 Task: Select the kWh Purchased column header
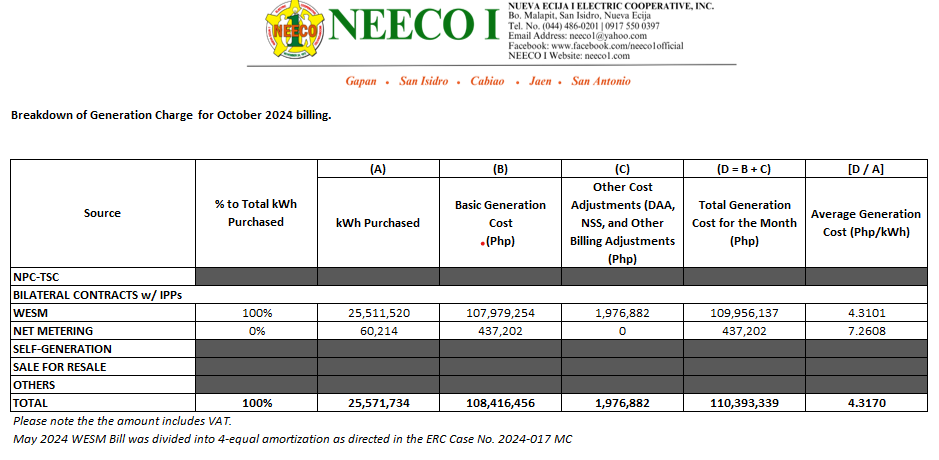(x=377, y=223)
